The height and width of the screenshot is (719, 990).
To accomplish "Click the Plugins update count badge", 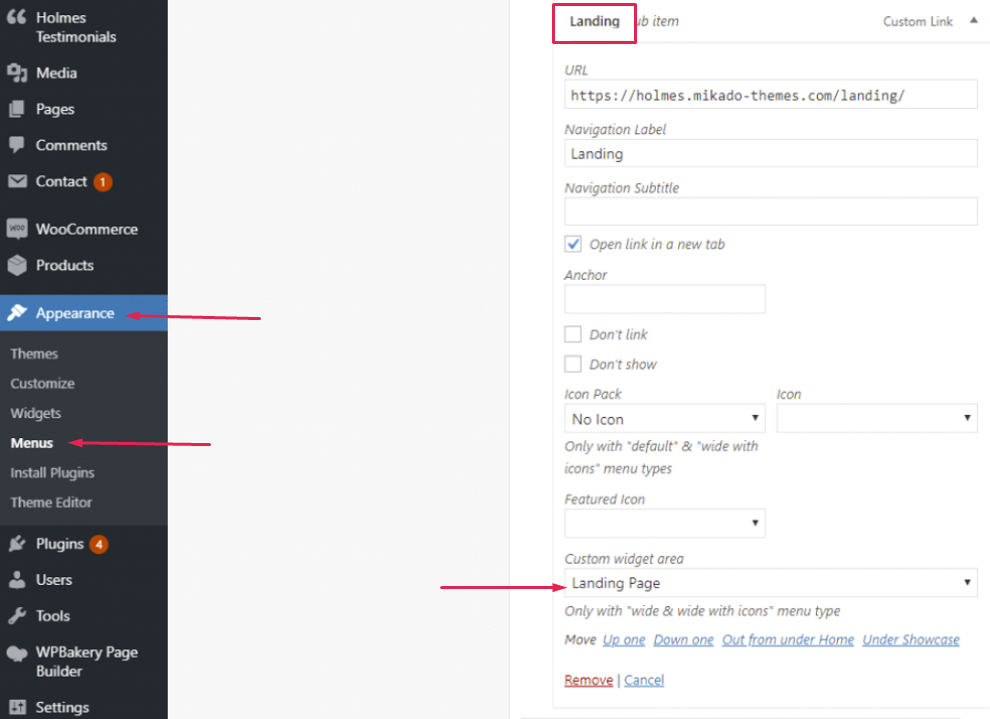I will (x=98, y=544).
